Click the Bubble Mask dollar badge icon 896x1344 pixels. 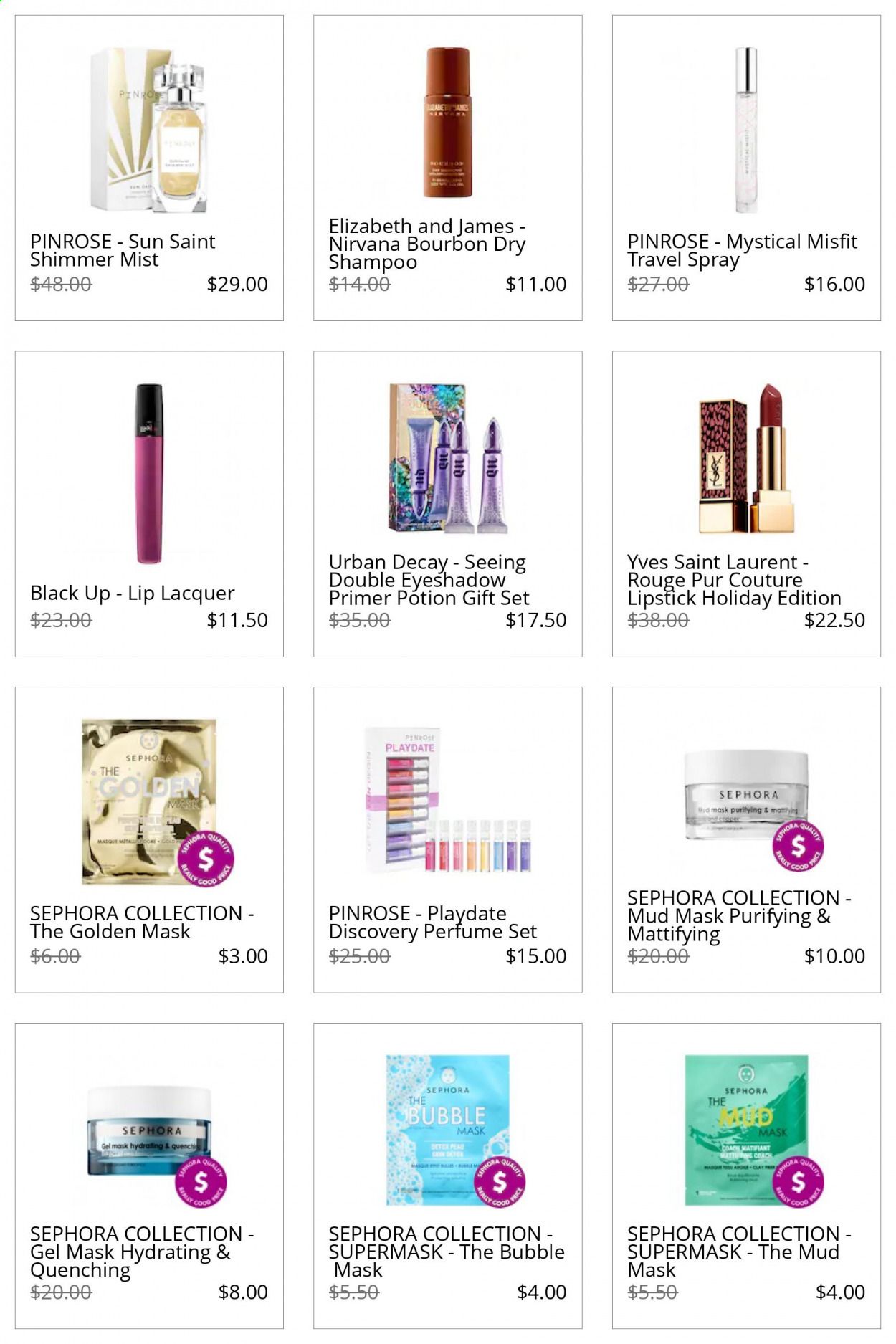pyautogui.click(x=500, y=1181)
